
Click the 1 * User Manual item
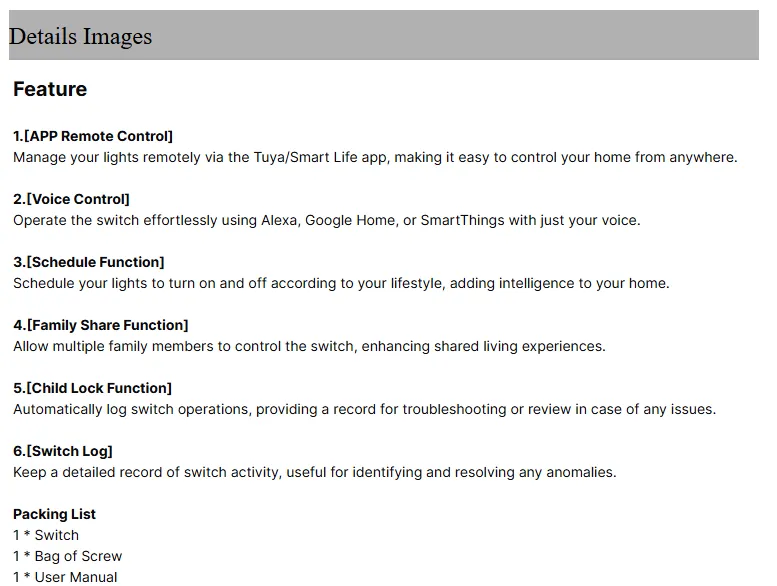[66, 577]
